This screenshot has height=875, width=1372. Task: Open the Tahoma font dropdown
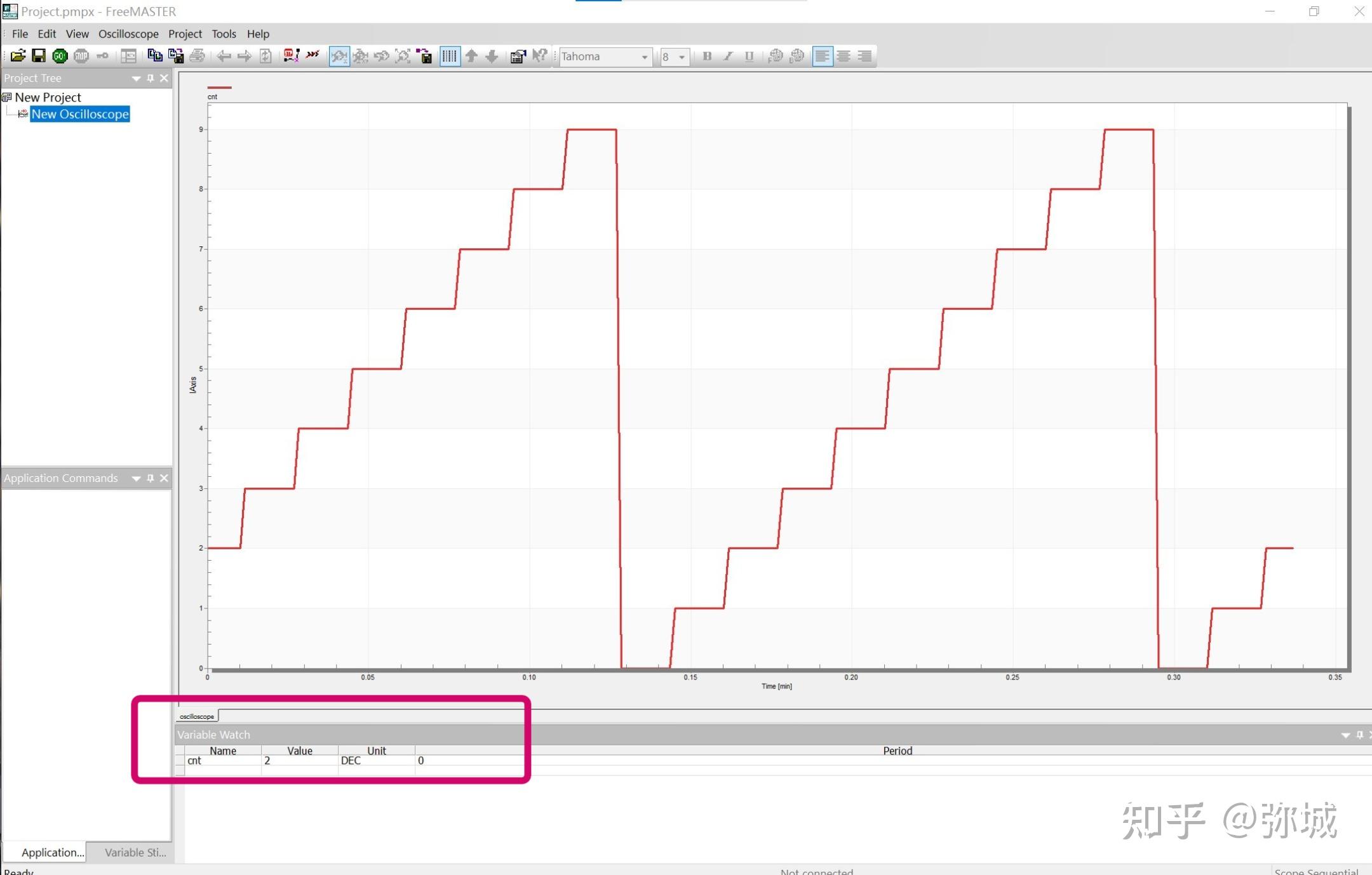point(644,57)
